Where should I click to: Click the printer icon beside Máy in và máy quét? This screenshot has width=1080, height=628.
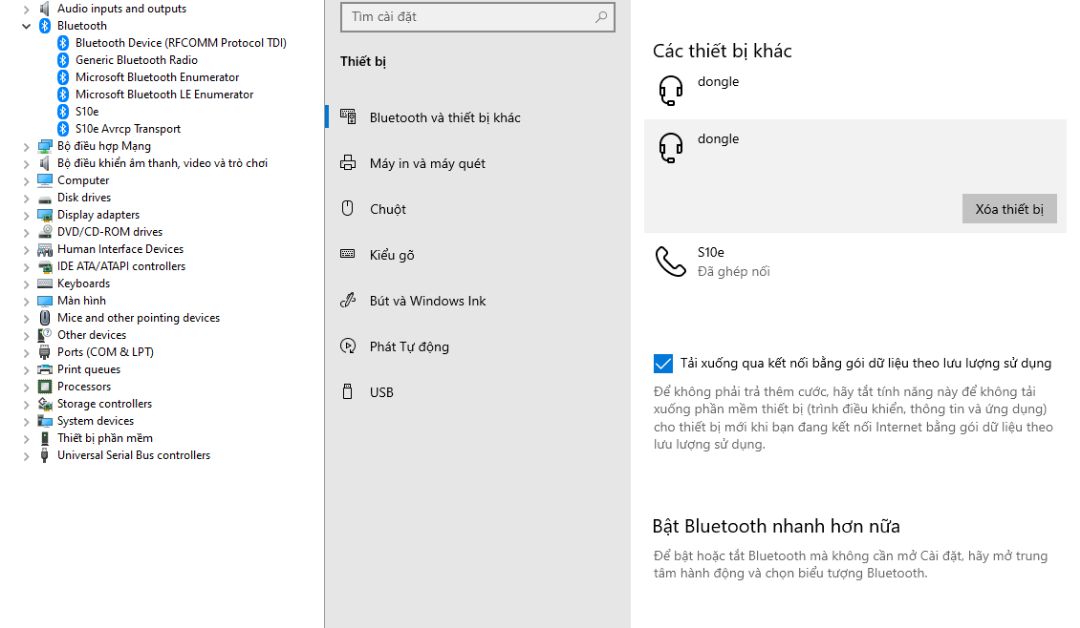[x=348, y=163]
